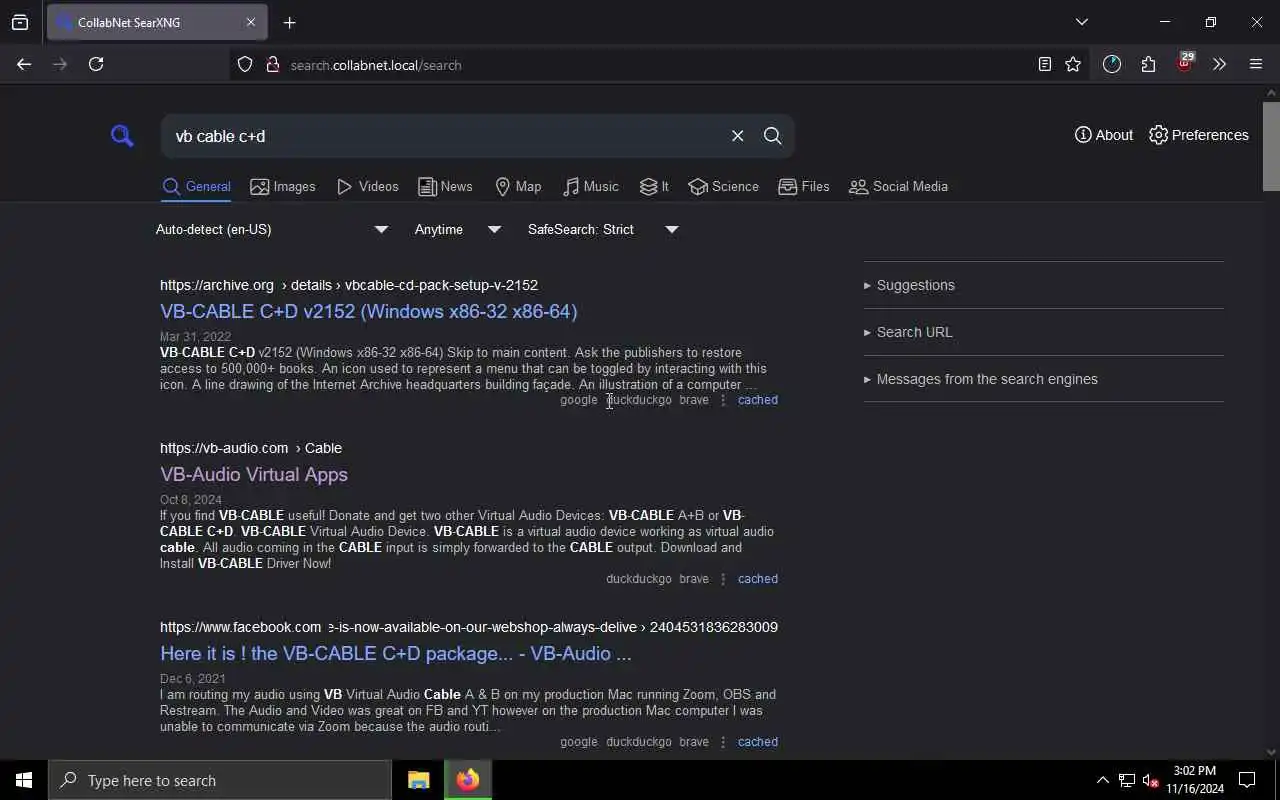Screen dimensions: 1280x800
Task: Click the SearXNG magnifier logo
Action: pos(122,136)
